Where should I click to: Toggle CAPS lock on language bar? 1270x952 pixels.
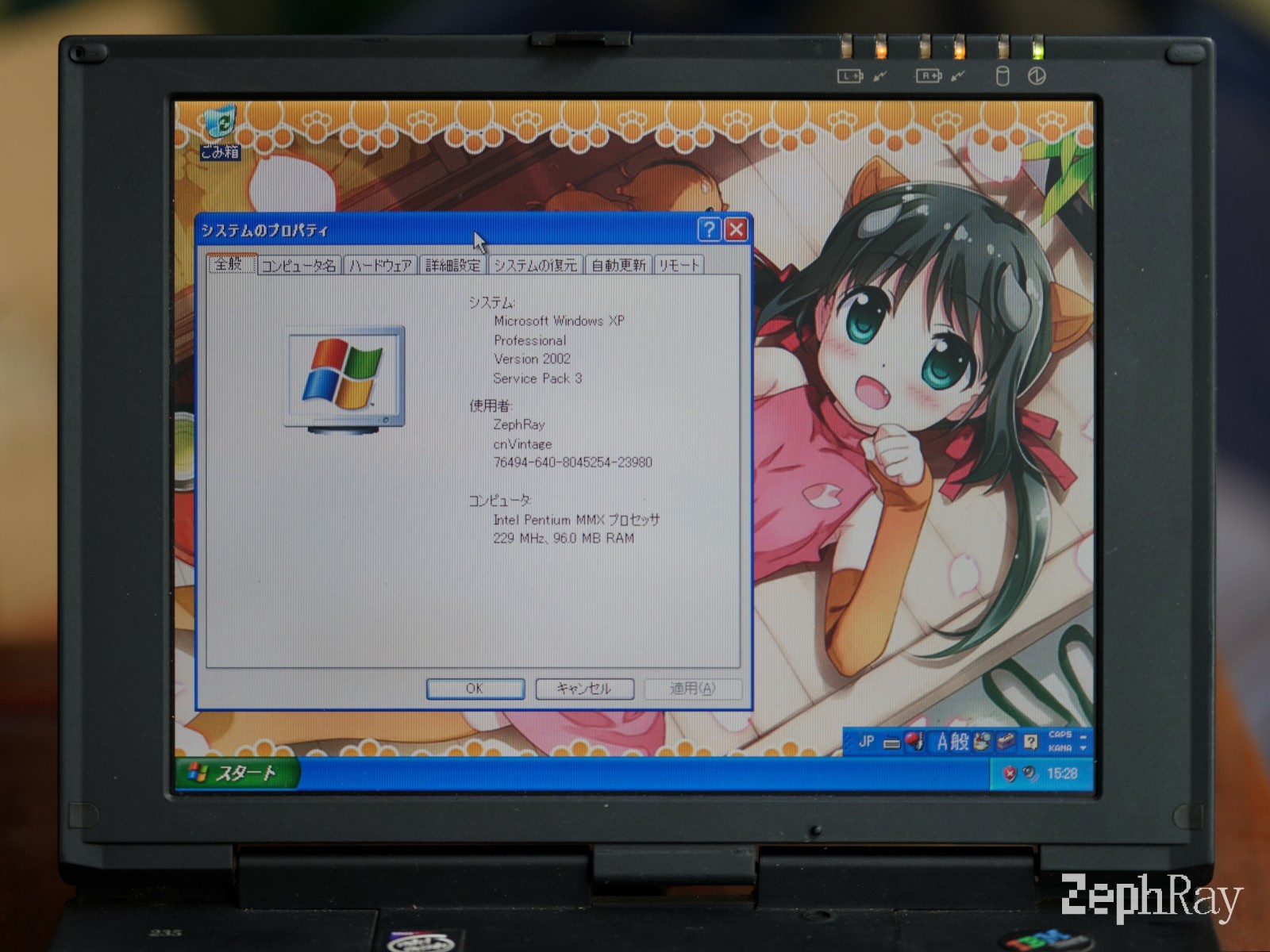point(1060,735)
